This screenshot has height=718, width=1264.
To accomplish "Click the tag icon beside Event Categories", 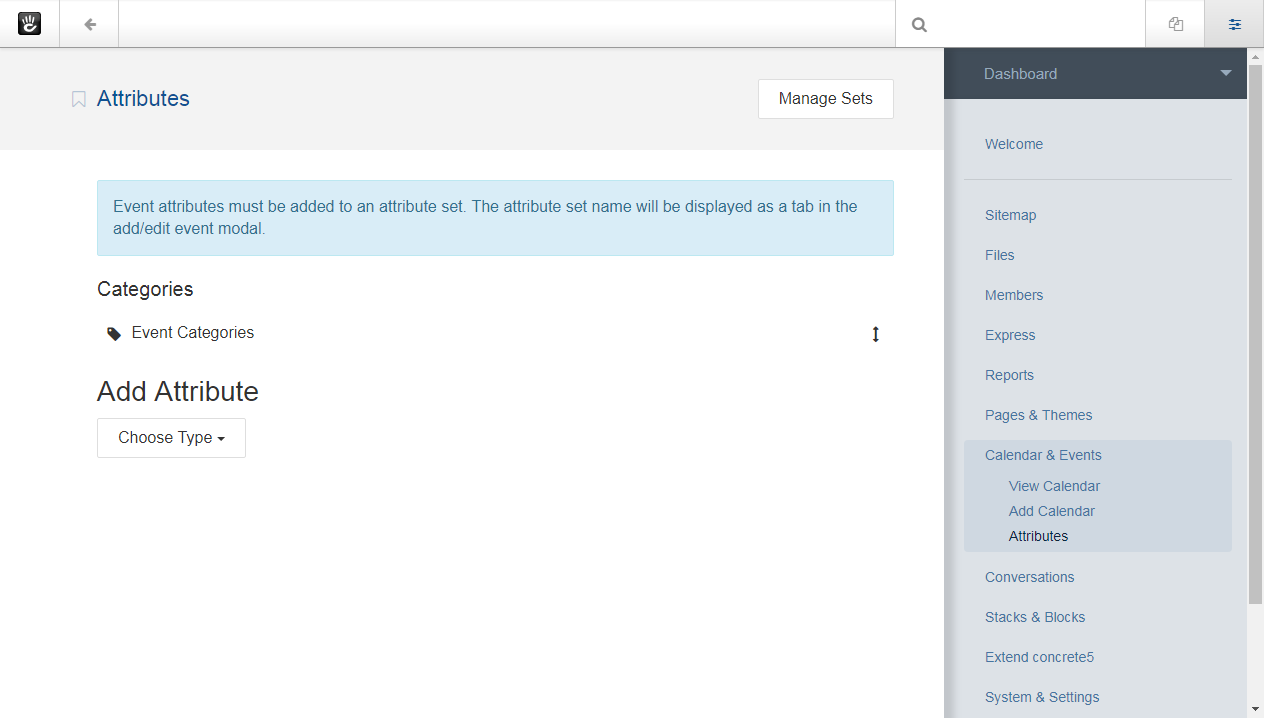I will pos(113,333).
